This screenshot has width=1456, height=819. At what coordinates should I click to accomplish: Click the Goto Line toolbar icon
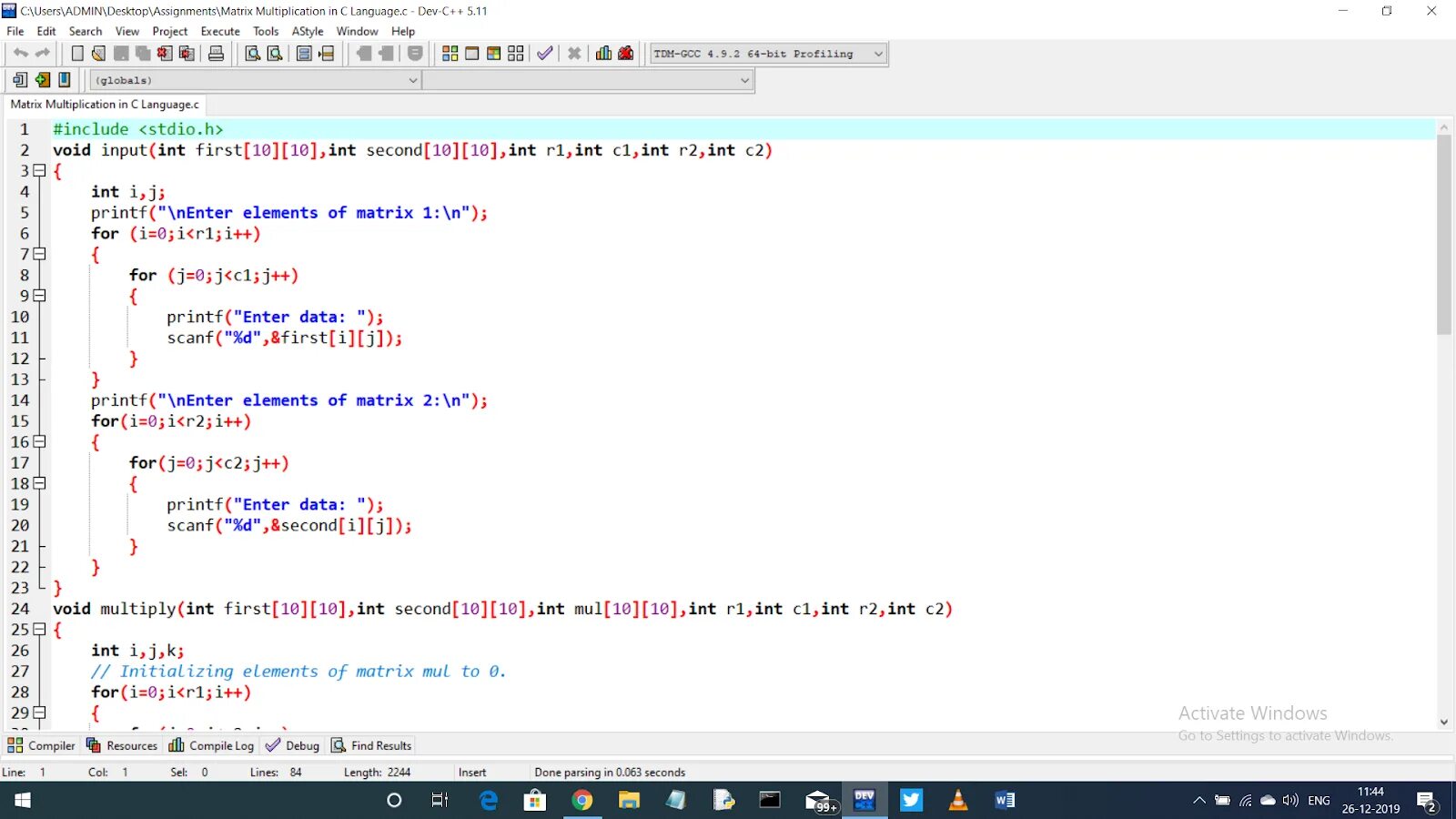click(x=327, y=54)
